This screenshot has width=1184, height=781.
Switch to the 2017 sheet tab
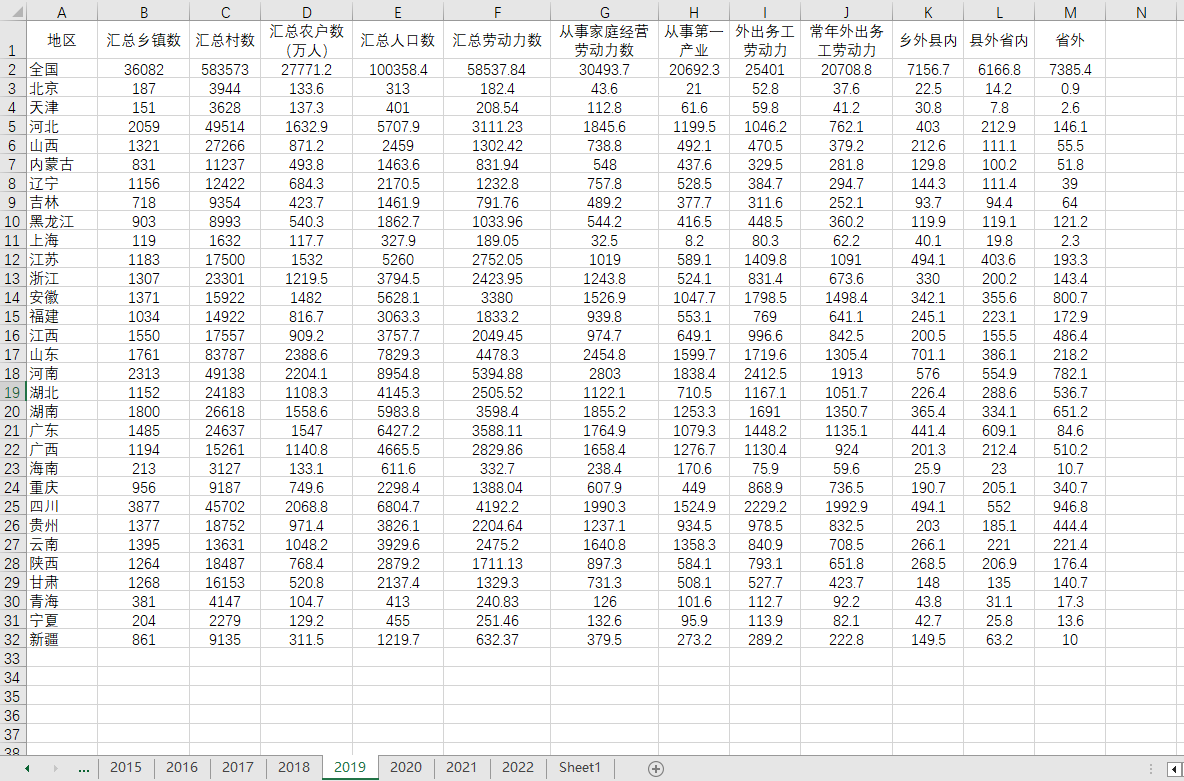(x=238, y=767)
